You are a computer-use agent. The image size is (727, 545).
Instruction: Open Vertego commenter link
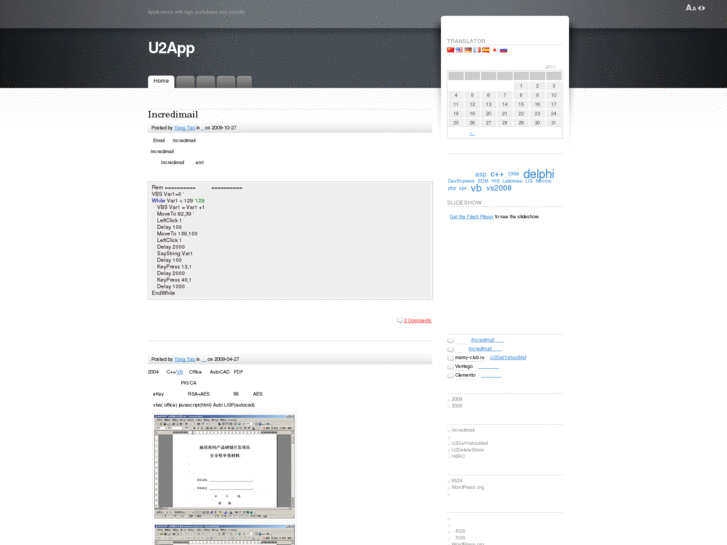pos(464,366)
